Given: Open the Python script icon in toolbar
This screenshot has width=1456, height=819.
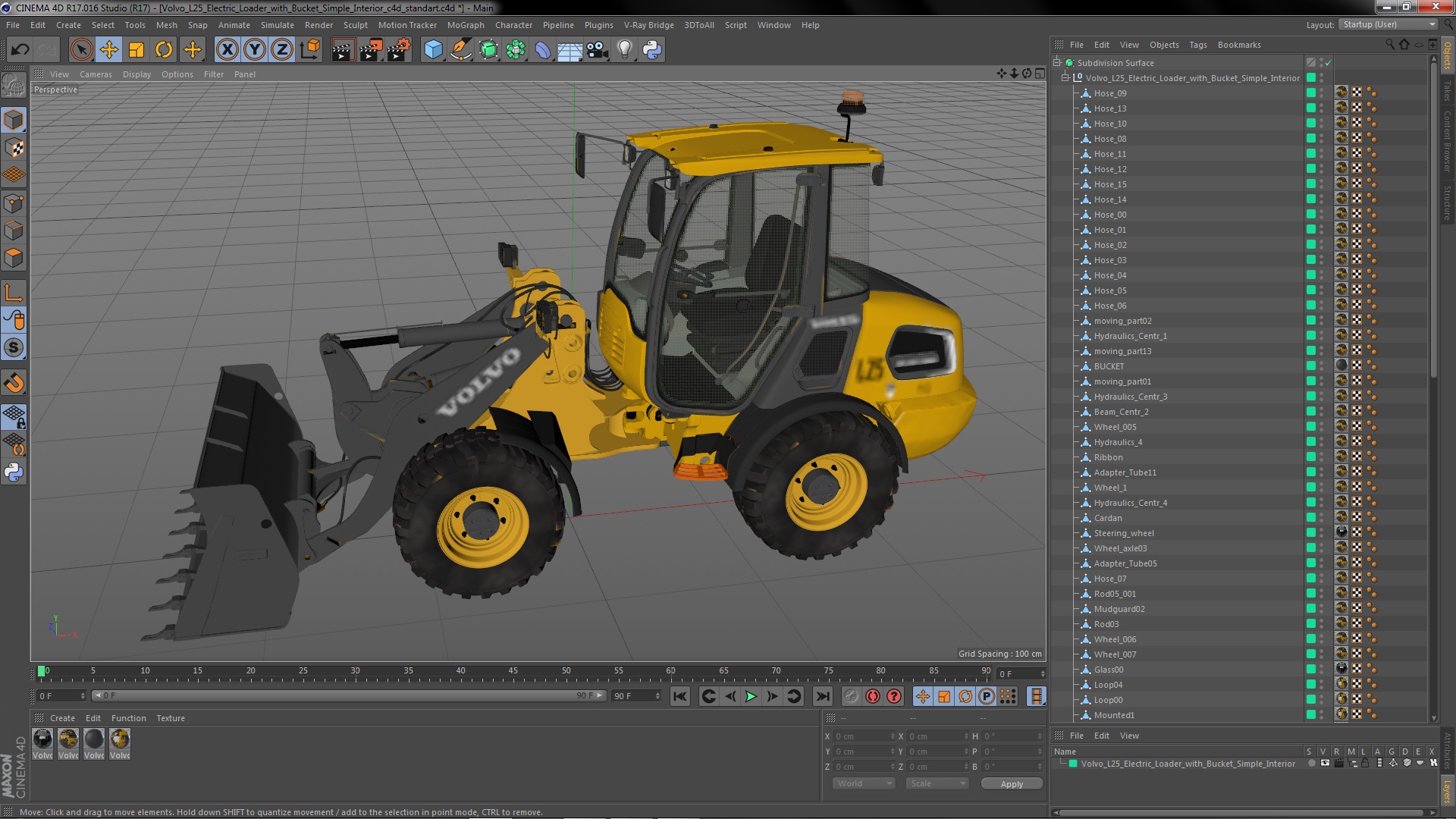Looking at the screenshot, I should pyautogui.click(x=652, y=50).
